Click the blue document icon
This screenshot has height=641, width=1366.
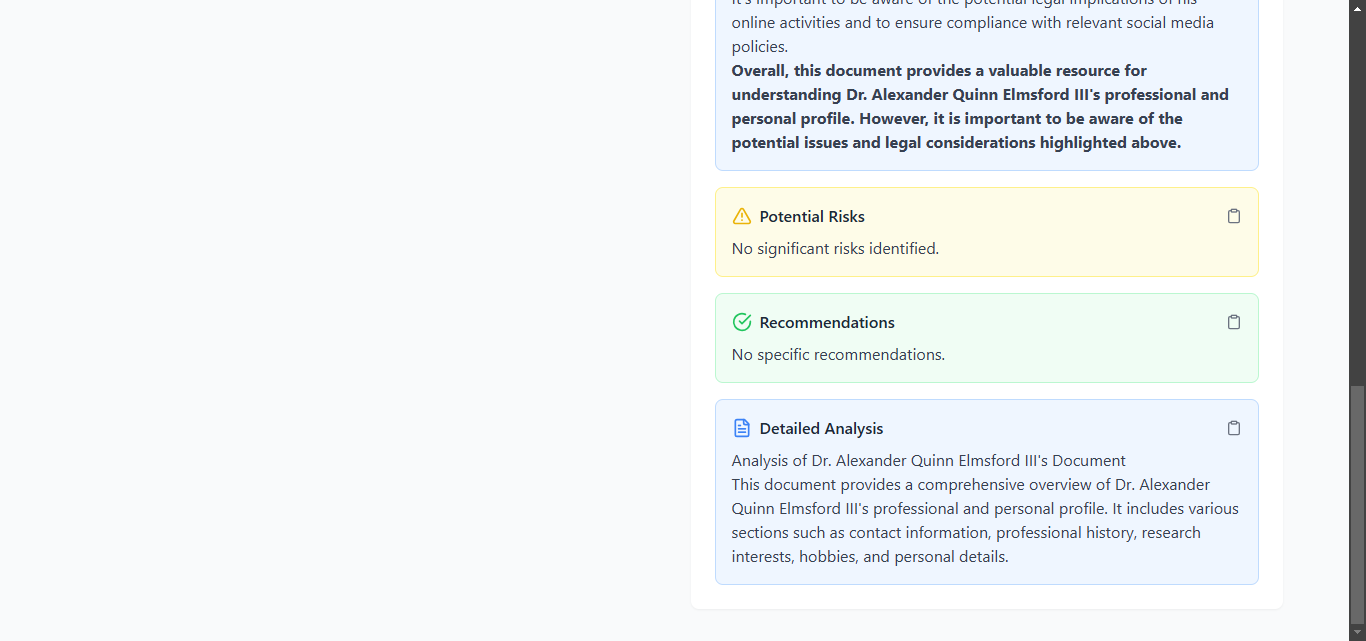tap(742, 428)
